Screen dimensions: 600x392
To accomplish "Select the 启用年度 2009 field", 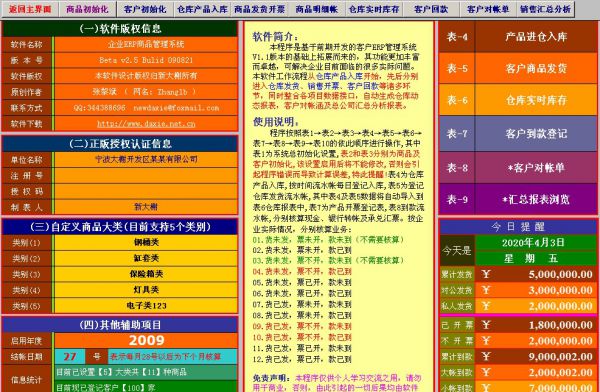I will pos(146,340).
